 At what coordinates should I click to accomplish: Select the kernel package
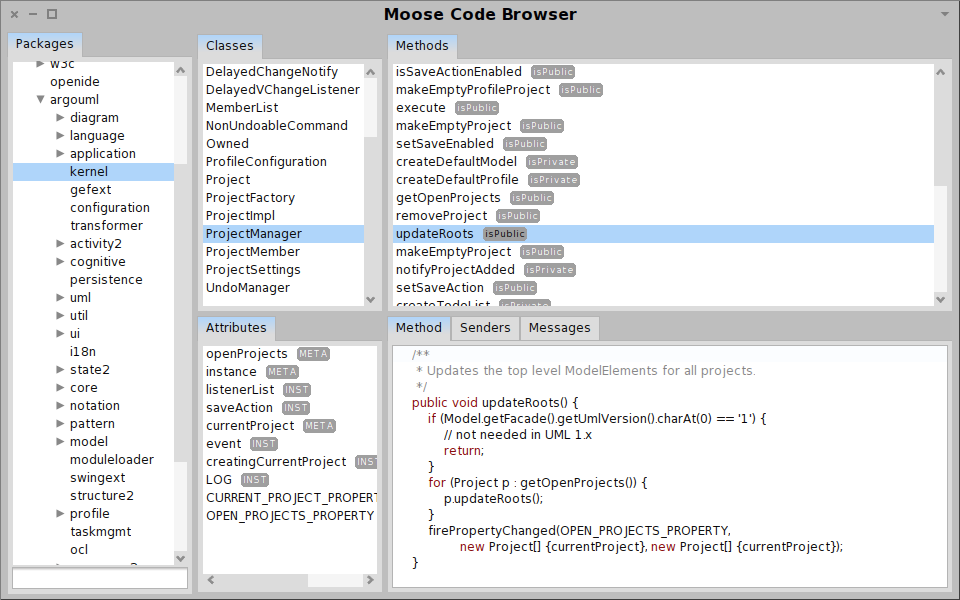(94, 171)
